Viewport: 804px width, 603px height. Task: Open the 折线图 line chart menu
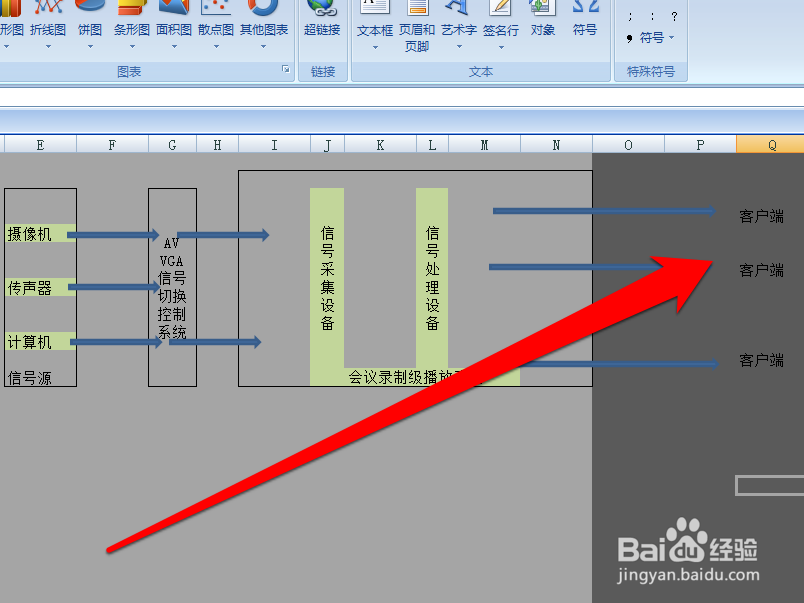click(x=48, y=23)
